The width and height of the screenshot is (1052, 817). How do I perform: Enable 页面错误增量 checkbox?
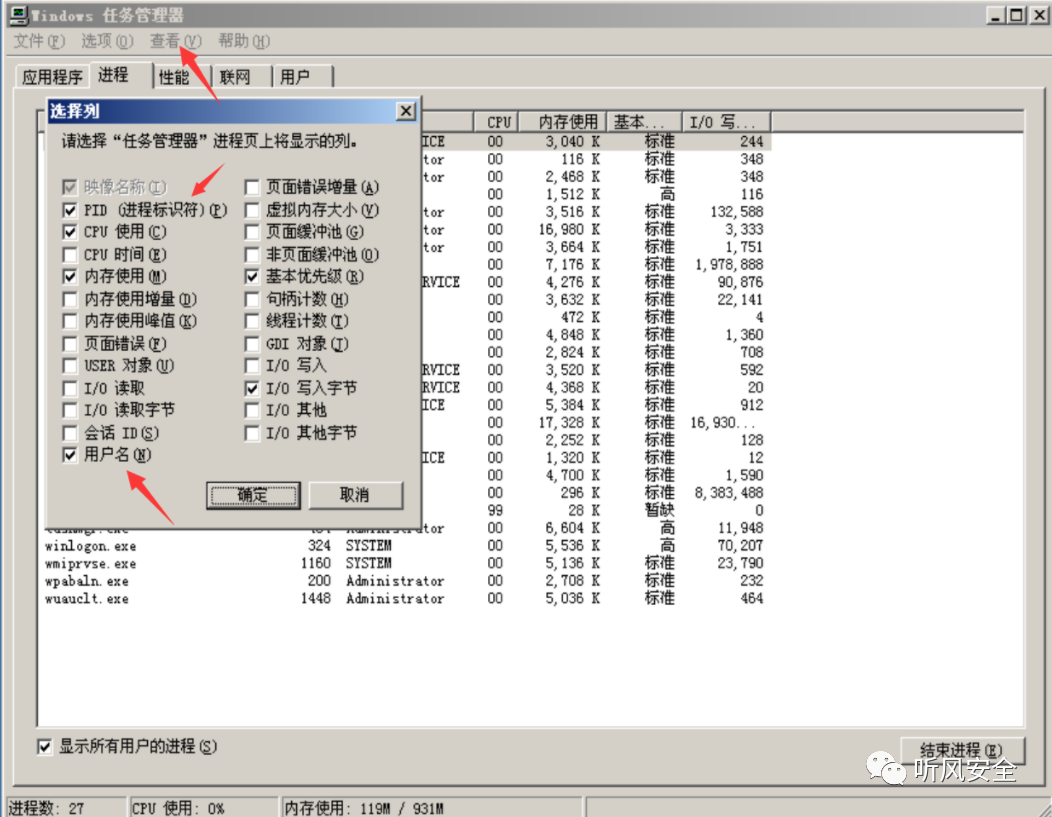click(x=252, y=187)
